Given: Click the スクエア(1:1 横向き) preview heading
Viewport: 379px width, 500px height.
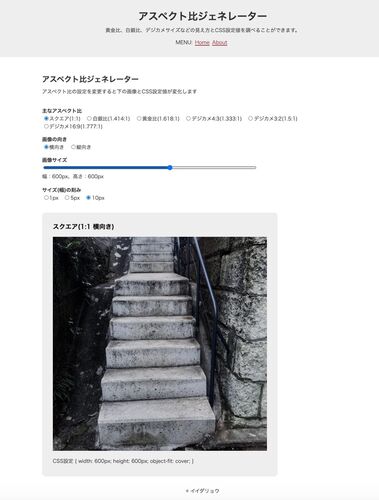Looking at the screenshot, I should pos(83,227).
